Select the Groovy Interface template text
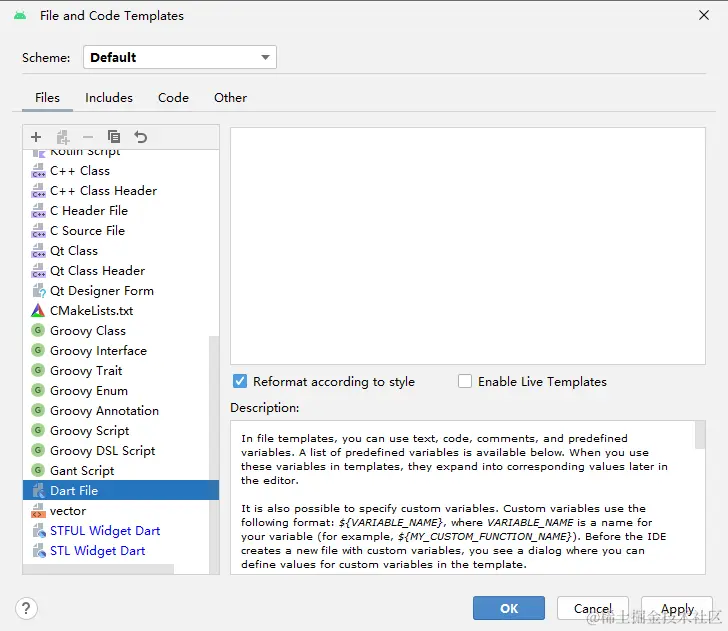 98,351
